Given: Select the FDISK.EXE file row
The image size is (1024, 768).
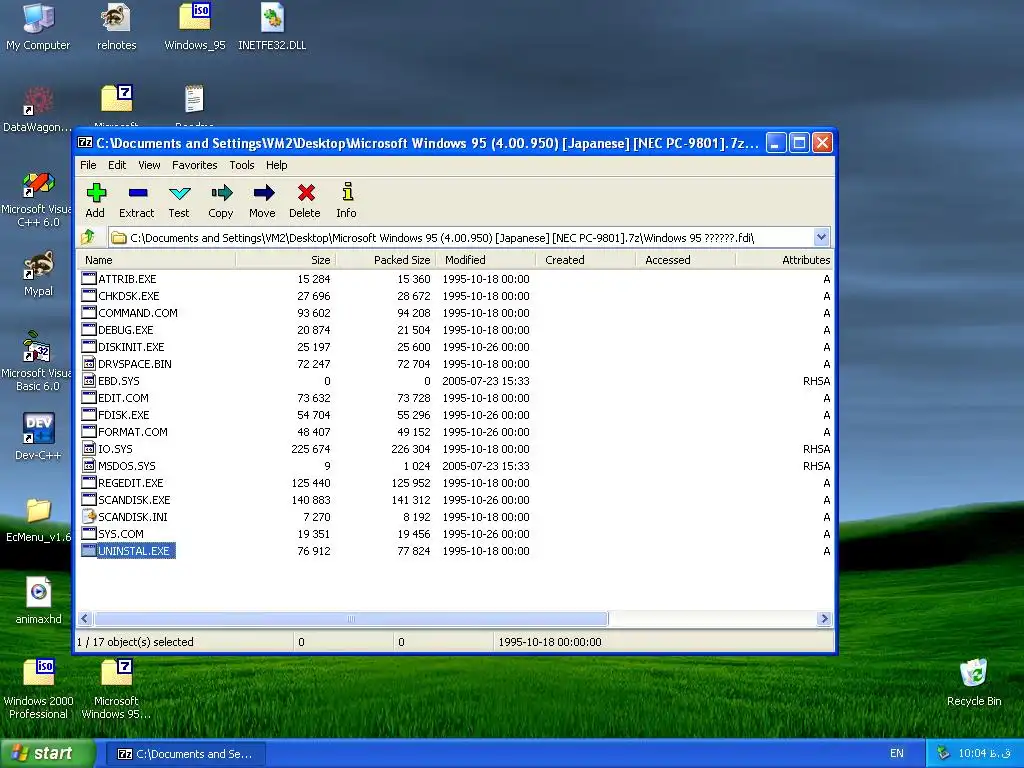Looking at the screenshot, I should (x=455, y=415).
